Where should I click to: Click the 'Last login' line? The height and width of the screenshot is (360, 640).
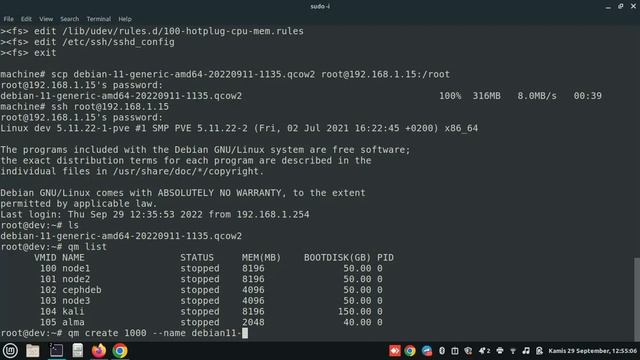[x=155, y=214]
